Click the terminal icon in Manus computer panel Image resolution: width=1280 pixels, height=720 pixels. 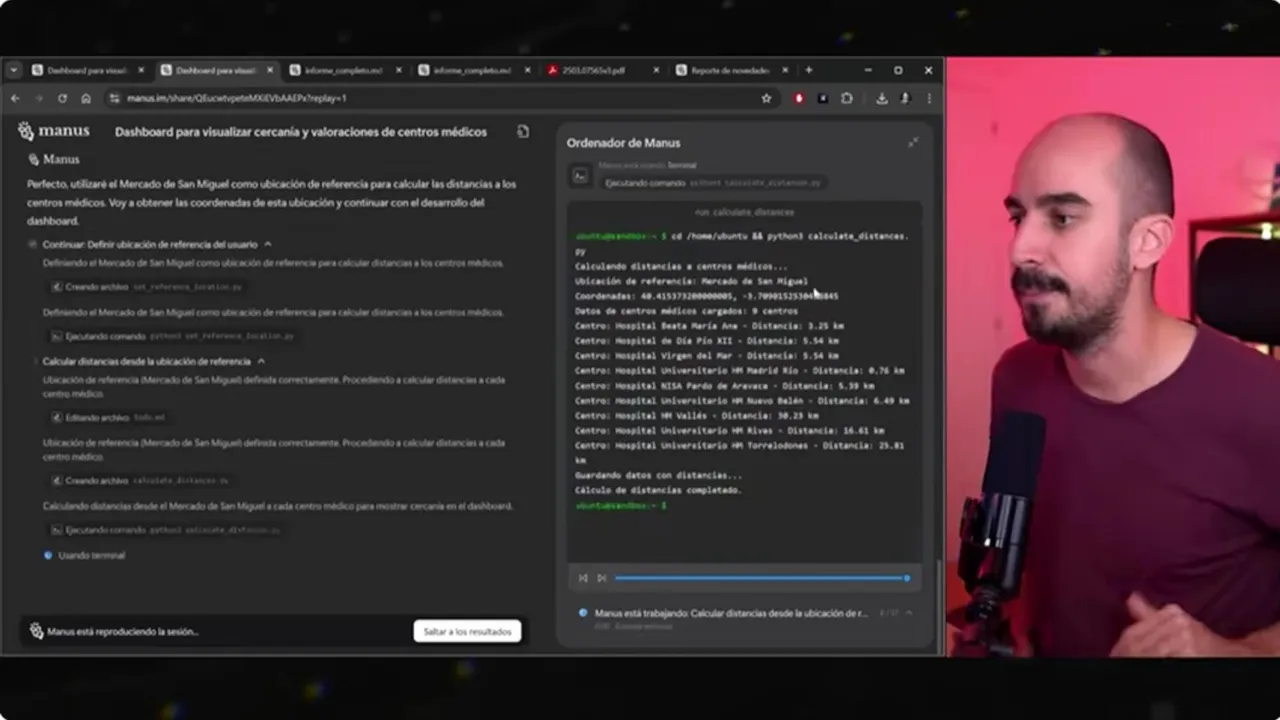pos(580,176)
